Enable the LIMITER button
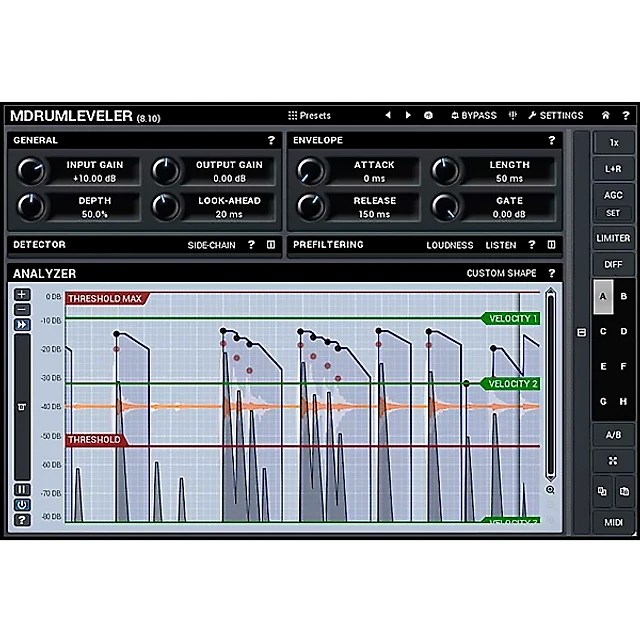640x640 pixels. click(613, 238)
